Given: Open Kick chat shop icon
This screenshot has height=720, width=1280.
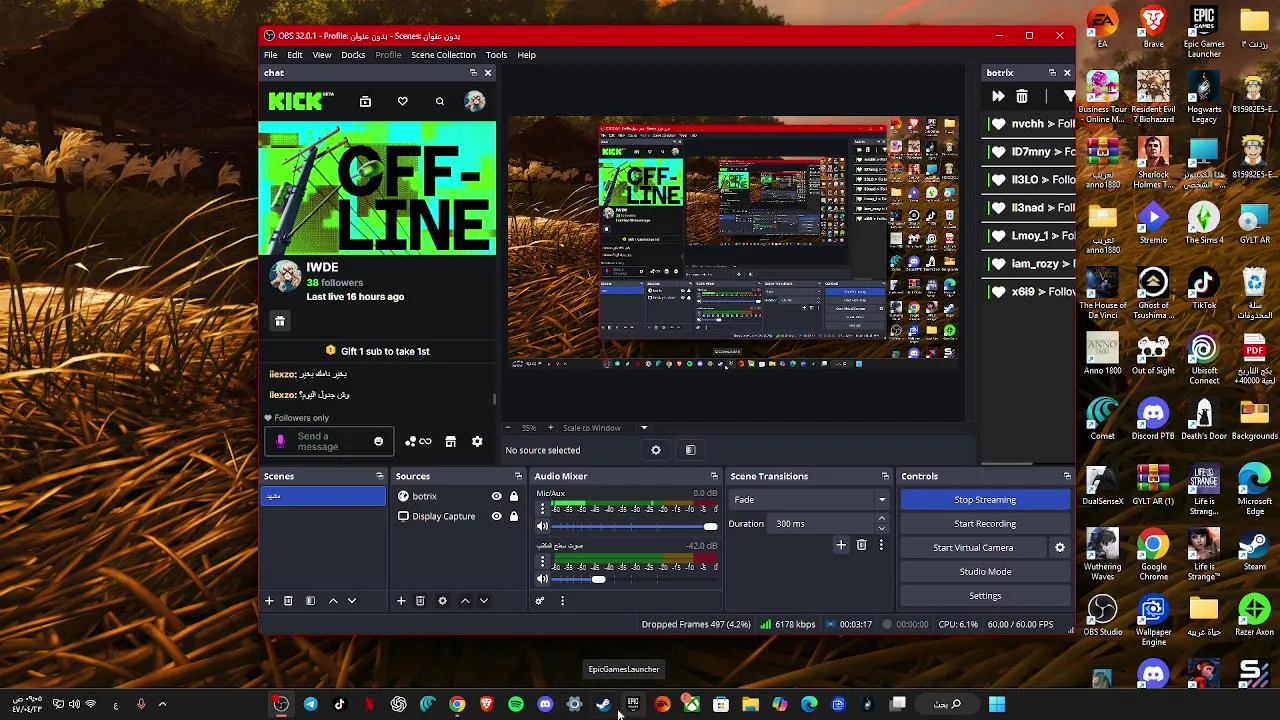Looking at the screenshot, I should 450,441.
